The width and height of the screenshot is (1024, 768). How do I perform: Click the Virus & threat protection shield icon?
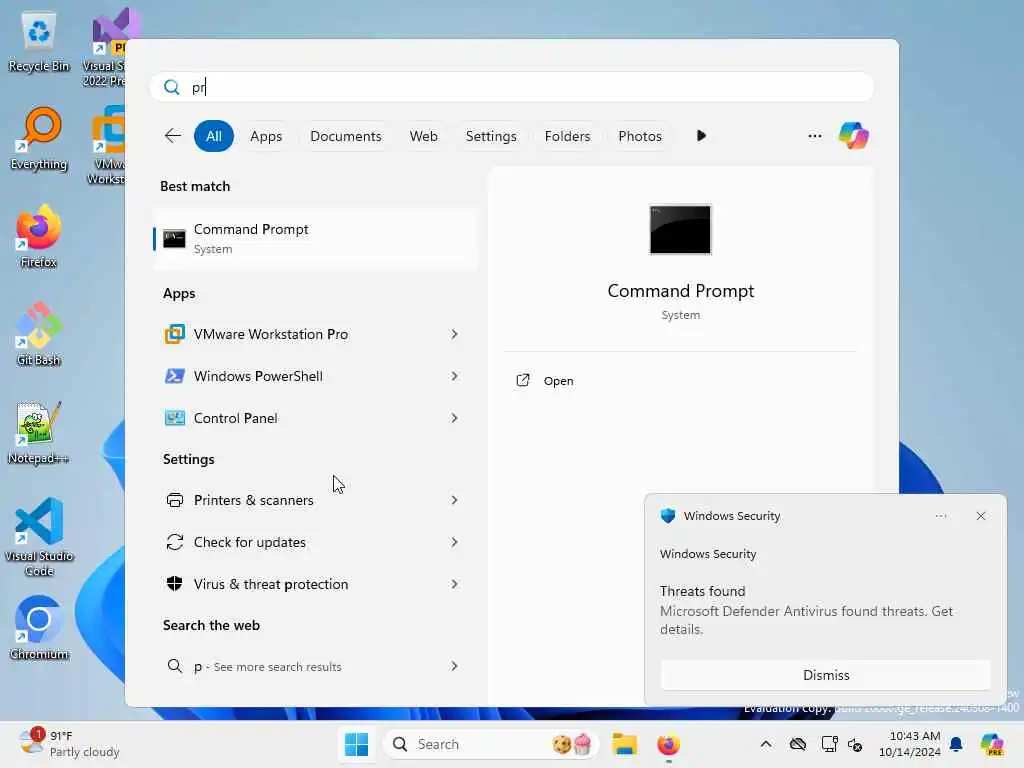pos(174,584)
